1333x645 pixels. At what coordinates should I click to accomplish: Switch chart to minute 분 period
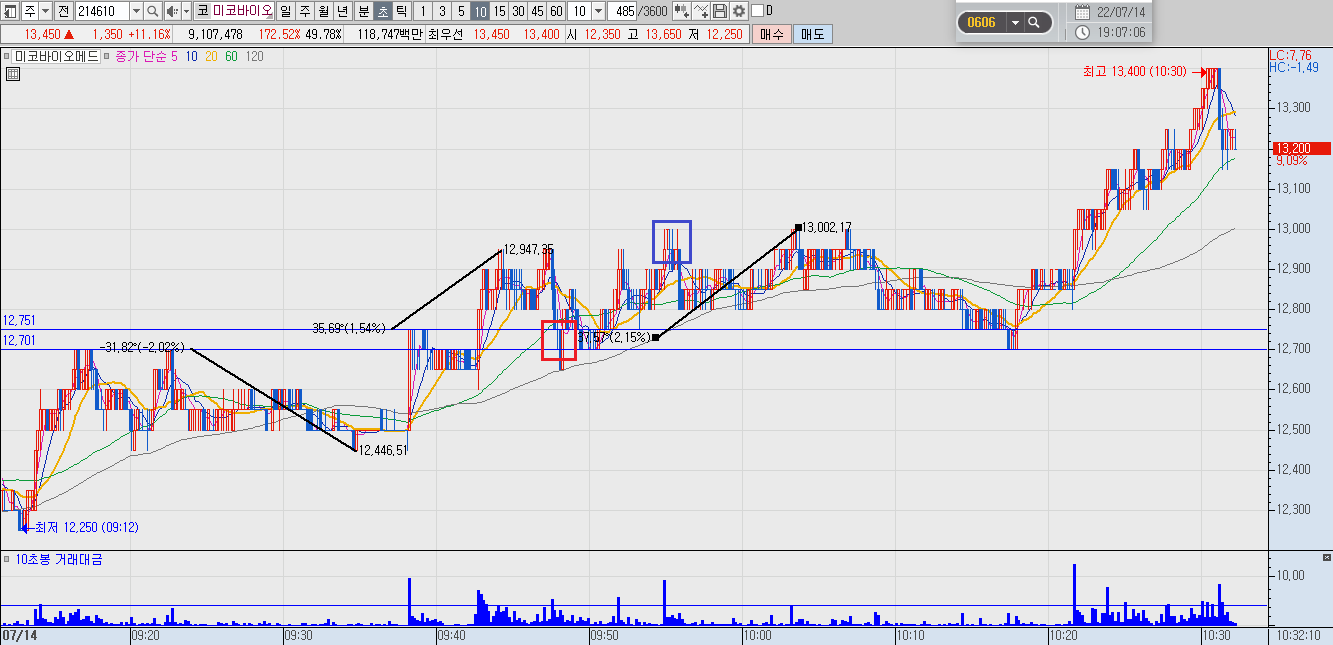pos(363,11)
